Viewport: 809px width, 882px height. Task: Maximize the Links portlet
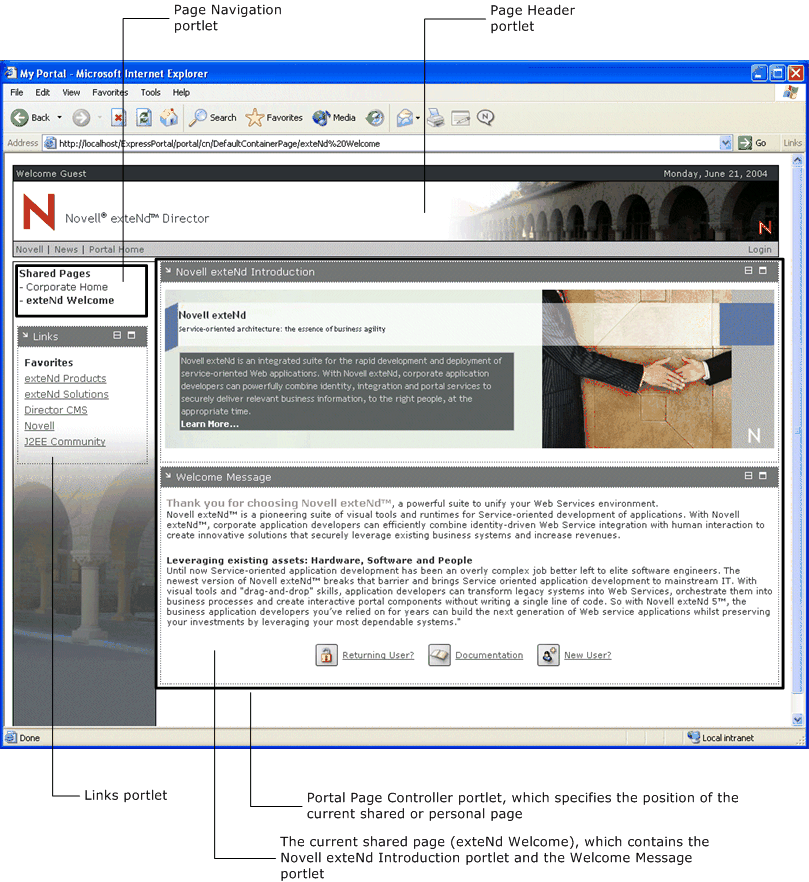pyautogui.click(x=132, y=335)
